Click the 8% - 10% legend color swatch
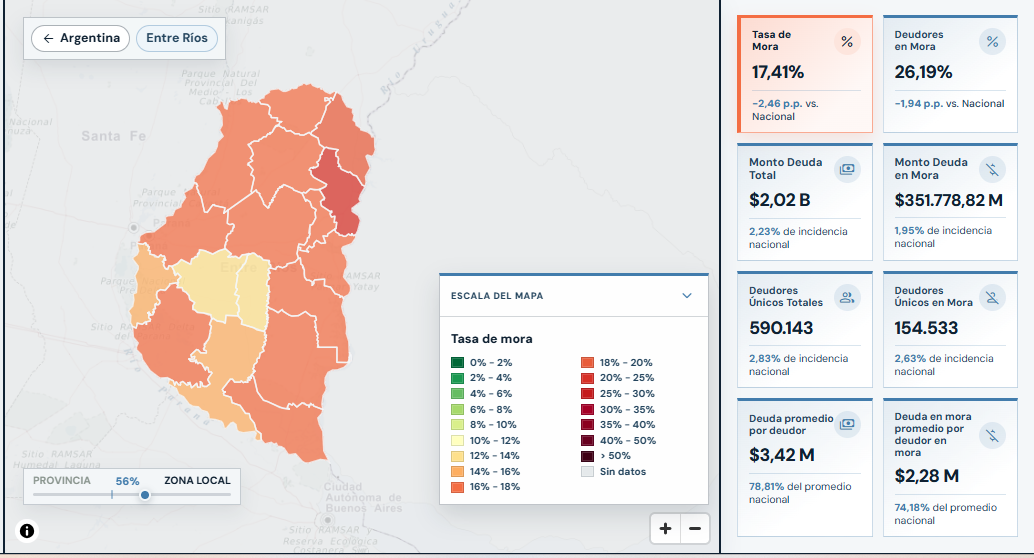 tap(458, 425)
